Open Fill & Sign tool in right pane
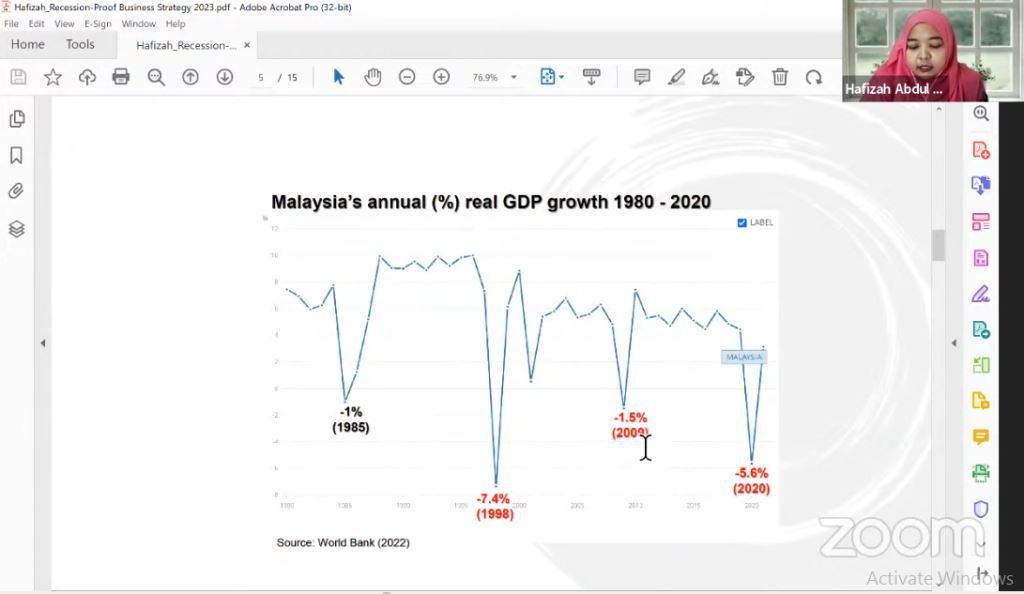 point(981,294)
